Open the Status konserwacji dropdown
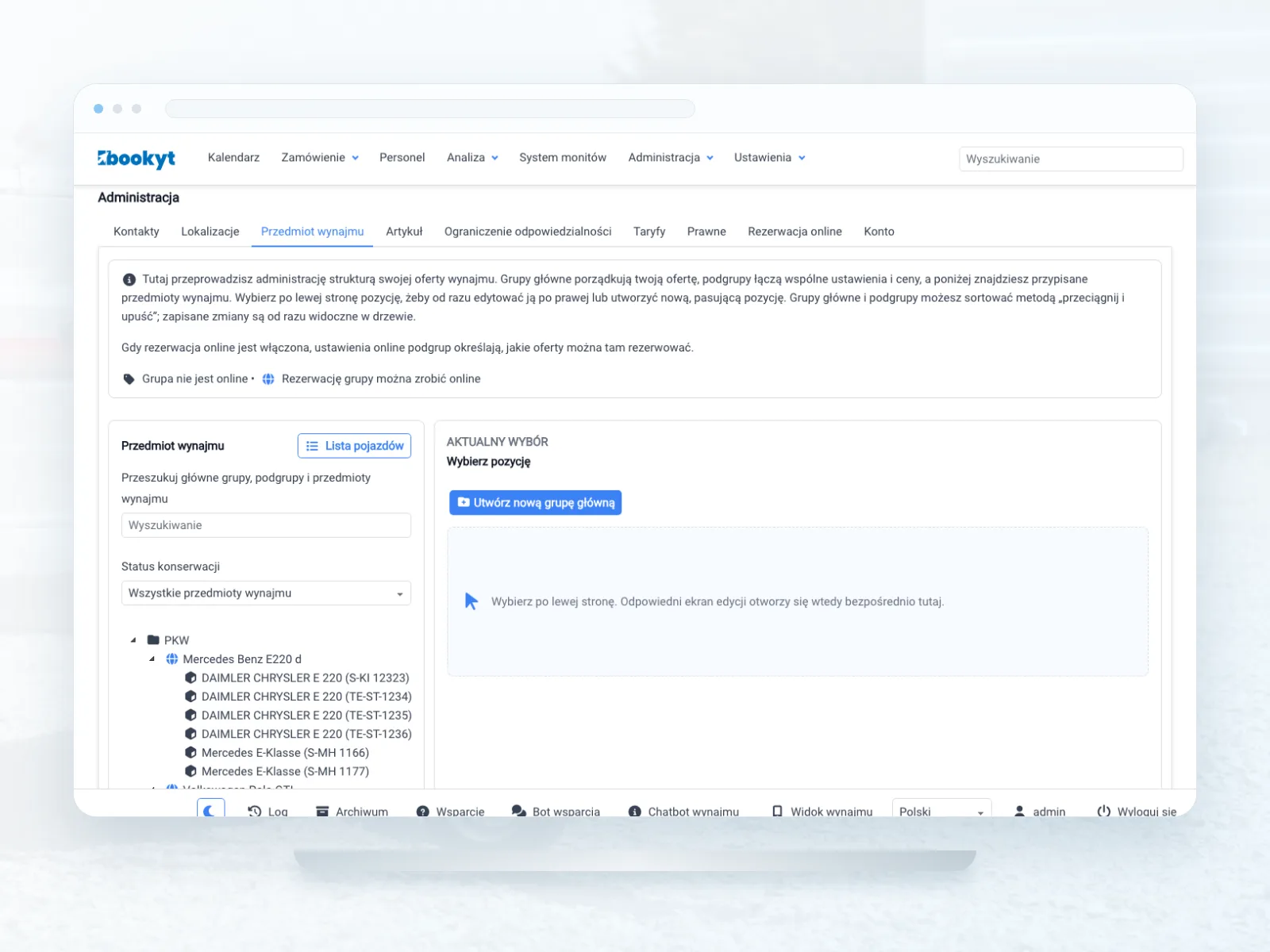Screen dimensions: 1270x952 point(266,593)
